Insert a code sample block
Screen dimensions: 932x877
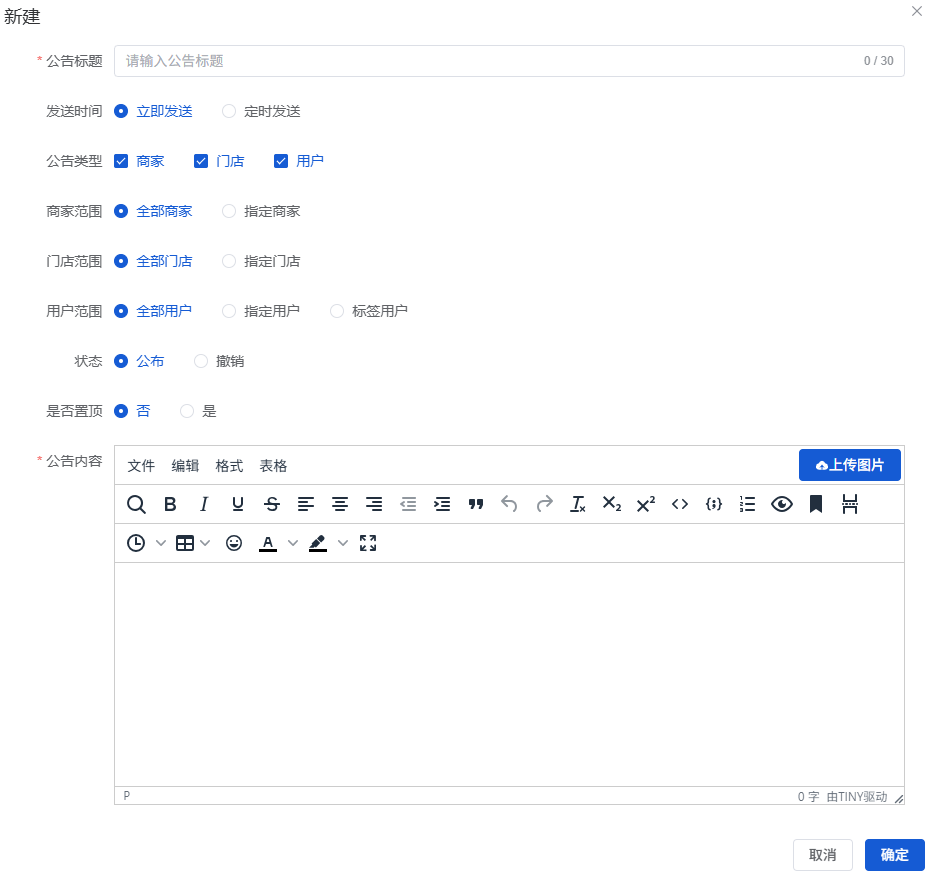[714, 504]
